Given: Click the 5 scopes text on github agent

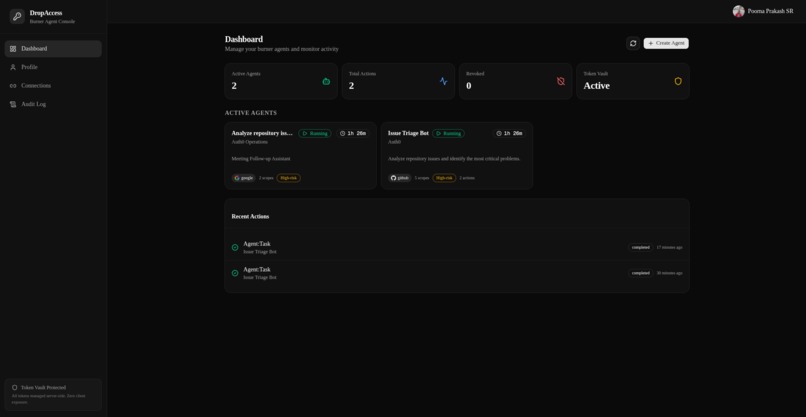Looking at the screenshot, I should click(x=422, y=178).
